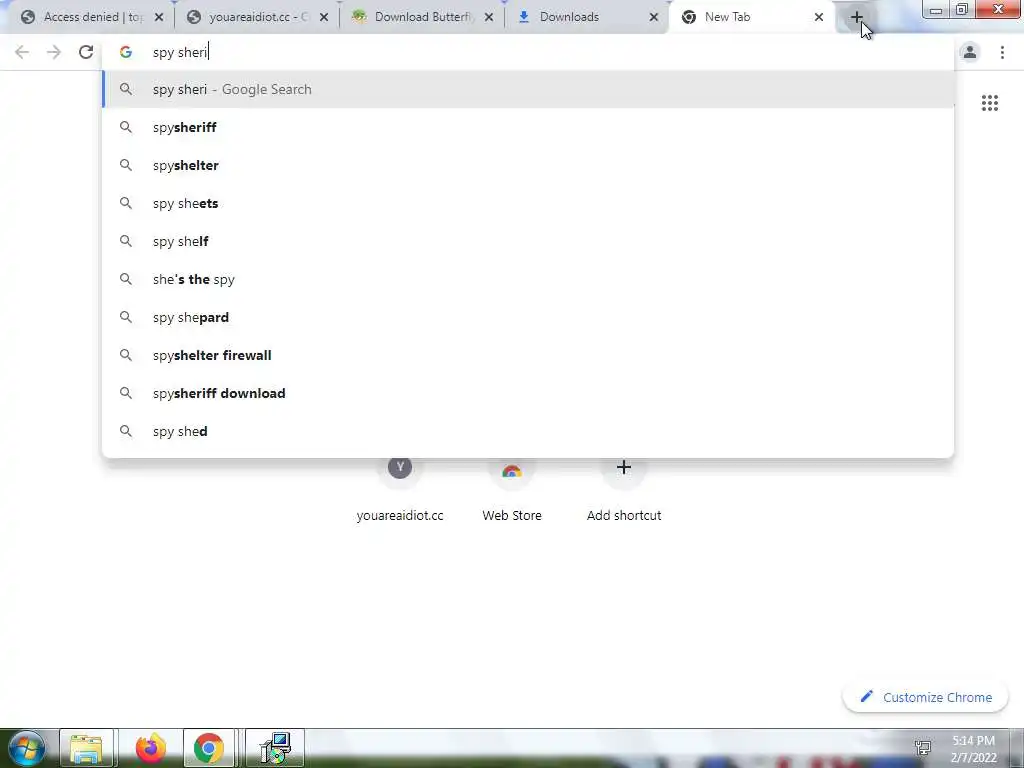Pick the spysheriff download suggestion

tap(528, 393)
